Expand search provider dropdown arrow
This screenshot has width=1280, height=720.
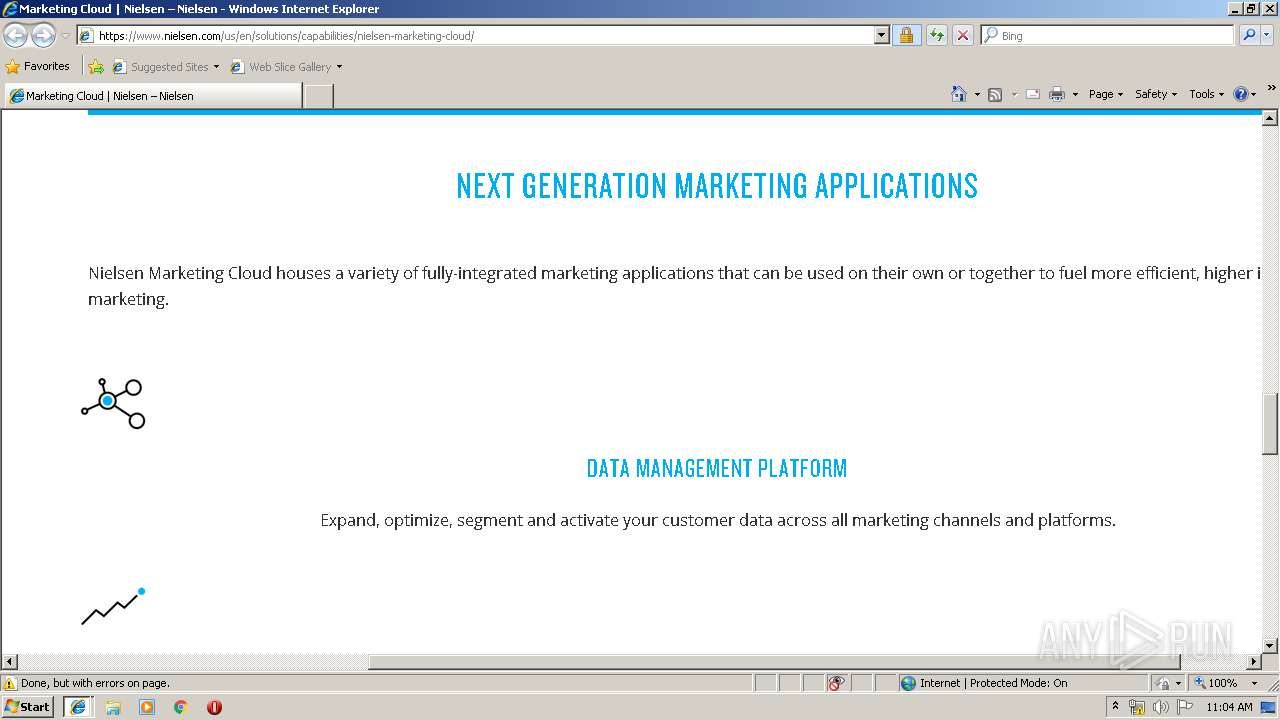coord(1266,36)
